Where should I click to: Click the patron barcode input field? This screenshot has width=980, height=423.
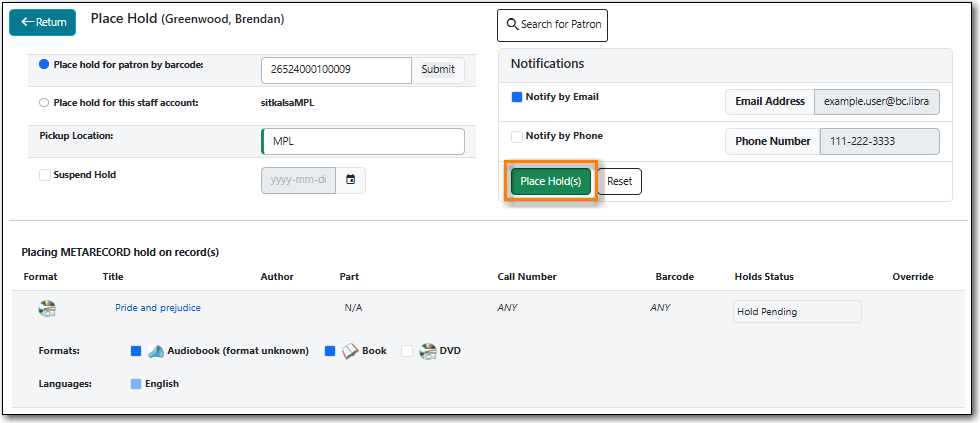click(x=336, y=70)
